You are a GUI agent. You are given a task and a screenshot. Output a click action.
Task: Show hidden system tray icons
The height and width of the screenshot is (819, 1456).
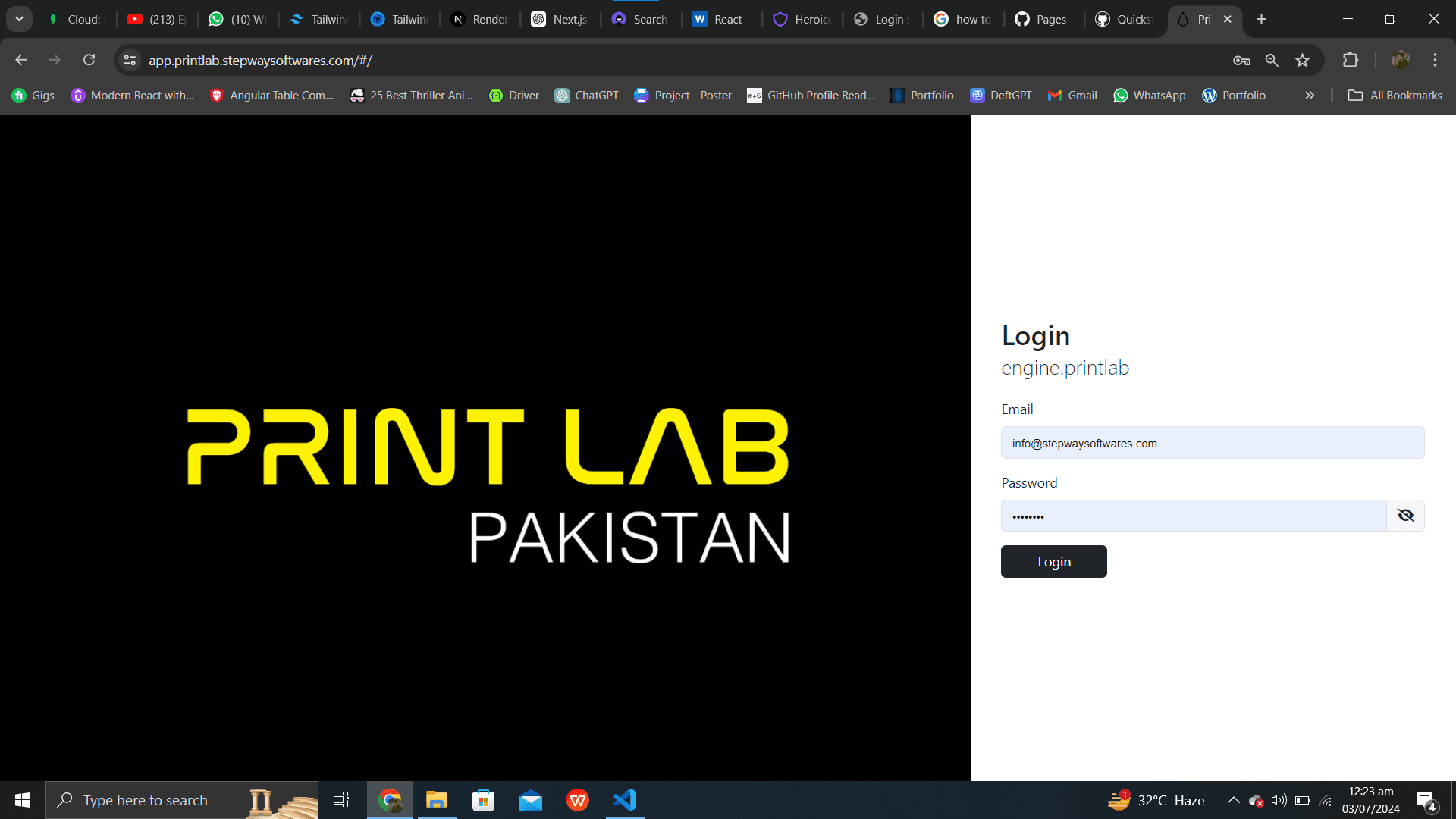tap(1233, 800)
